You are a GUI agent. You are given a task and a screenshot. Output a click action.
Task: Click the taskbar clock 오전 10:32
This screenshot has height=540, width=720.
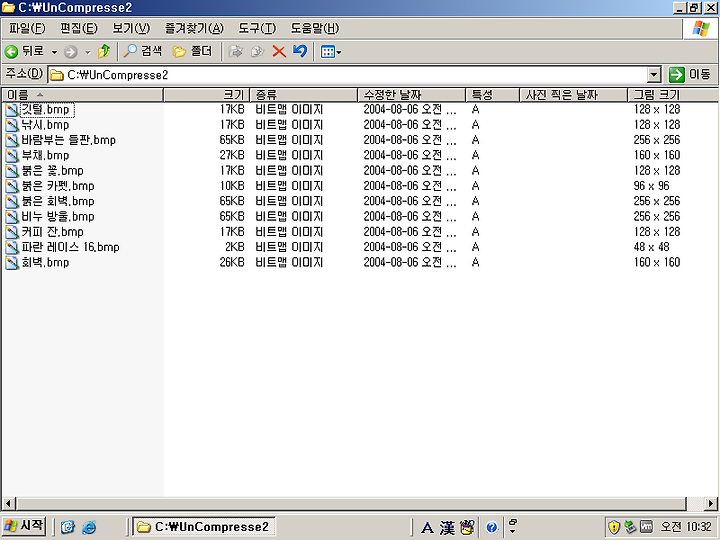tap(686, 527)
